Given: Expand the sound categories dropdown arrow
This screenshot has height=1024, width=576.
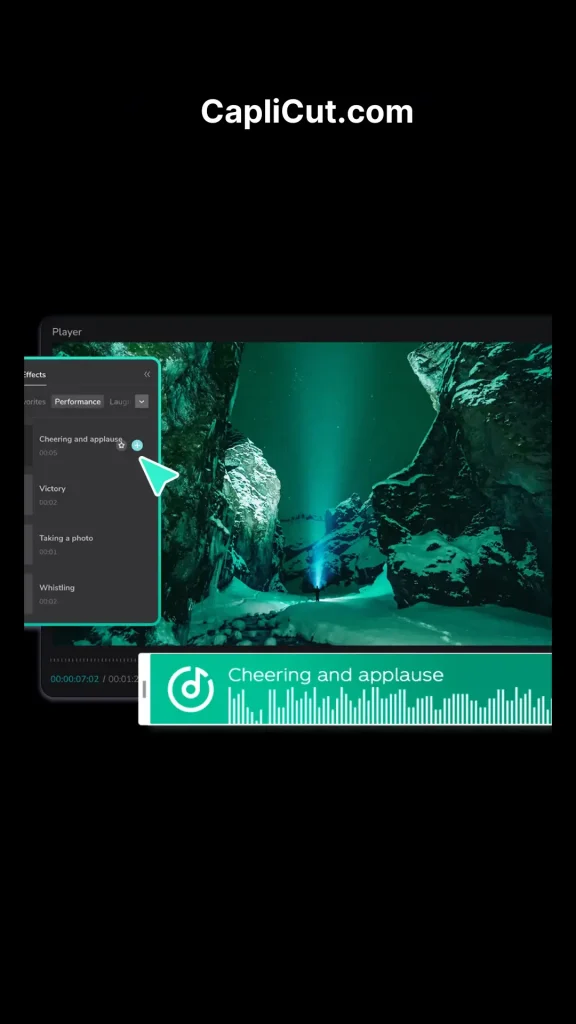Looking at the screenshot, I should click(142, 402).
